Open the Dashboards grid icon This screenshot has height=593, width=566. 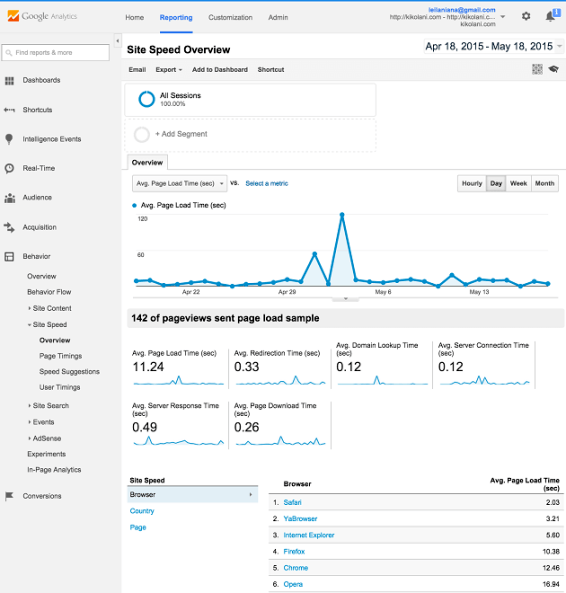pyautogui.click(x=9, y=81)
